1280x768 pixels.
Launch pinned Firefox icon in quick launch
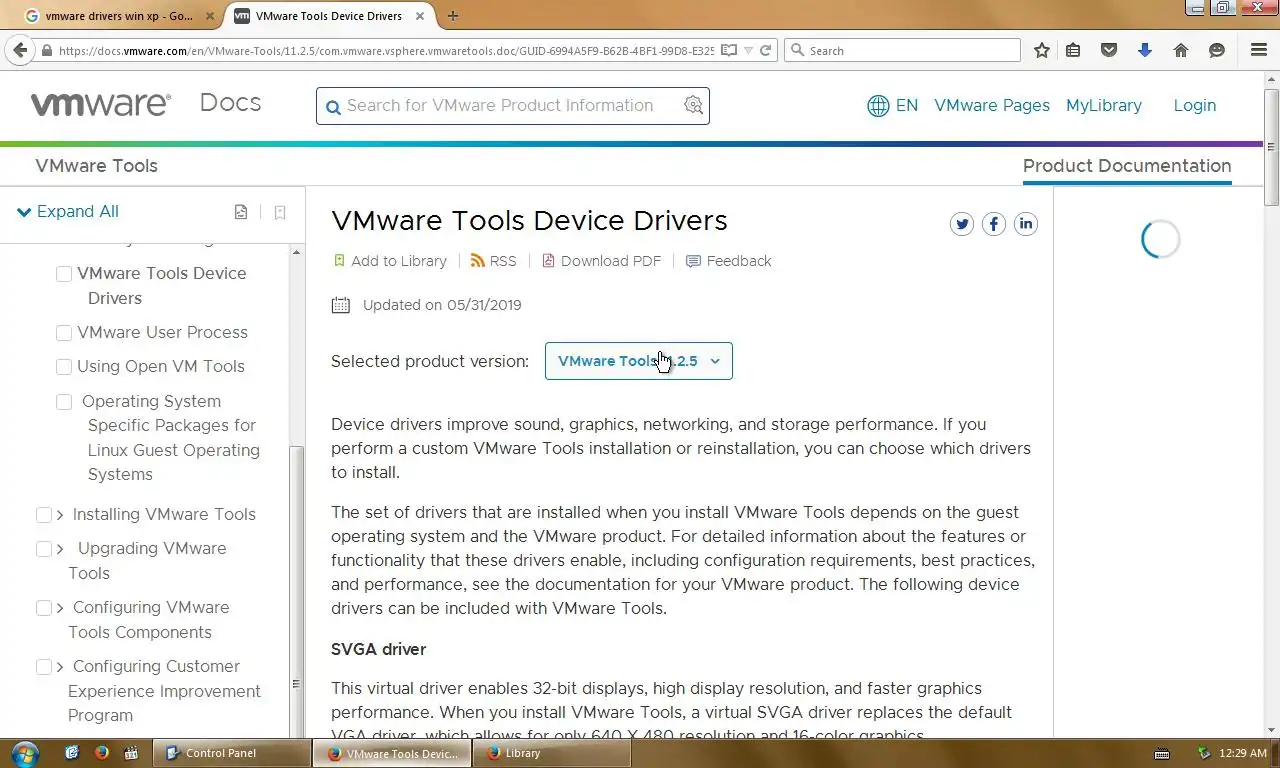(x=101, y=753)
